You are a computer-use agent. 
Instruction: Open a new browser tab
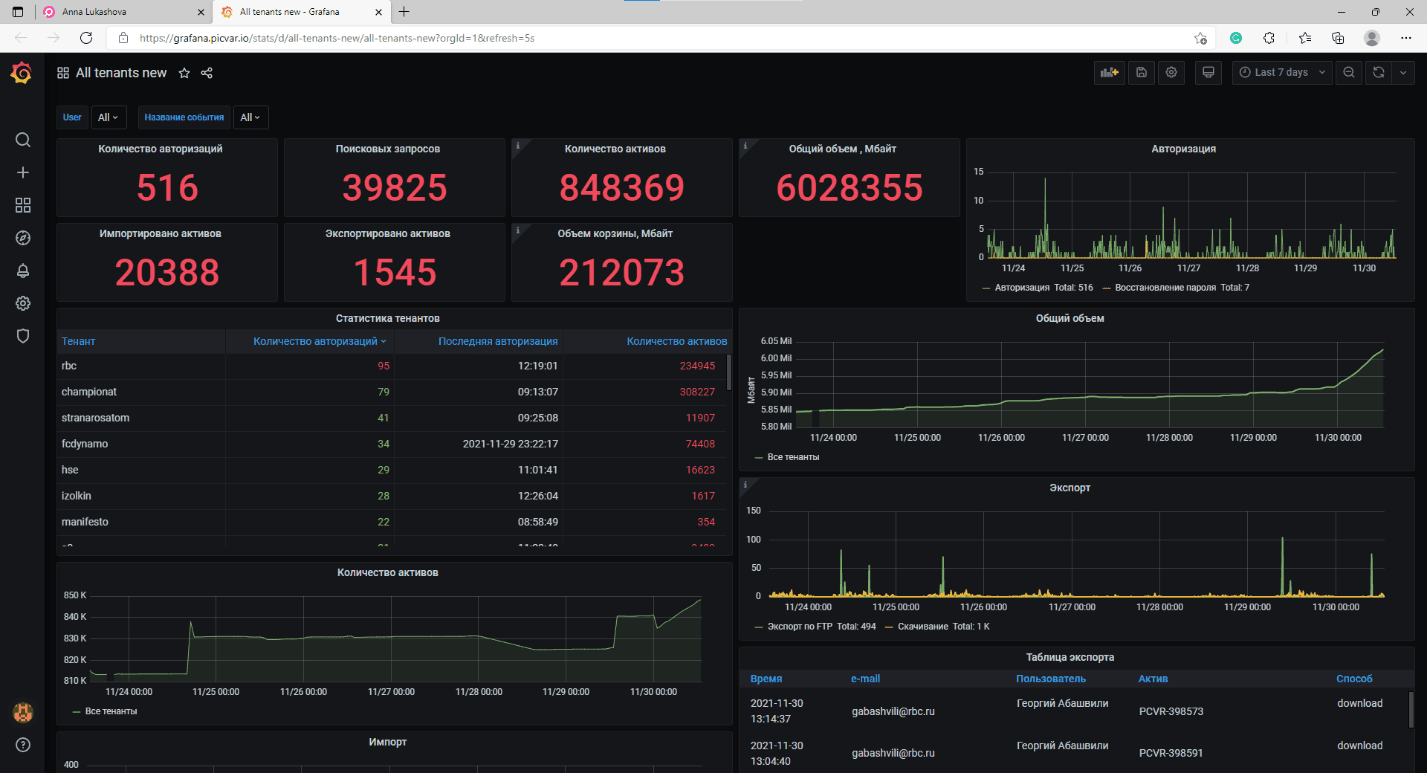(x=404, y=12)
